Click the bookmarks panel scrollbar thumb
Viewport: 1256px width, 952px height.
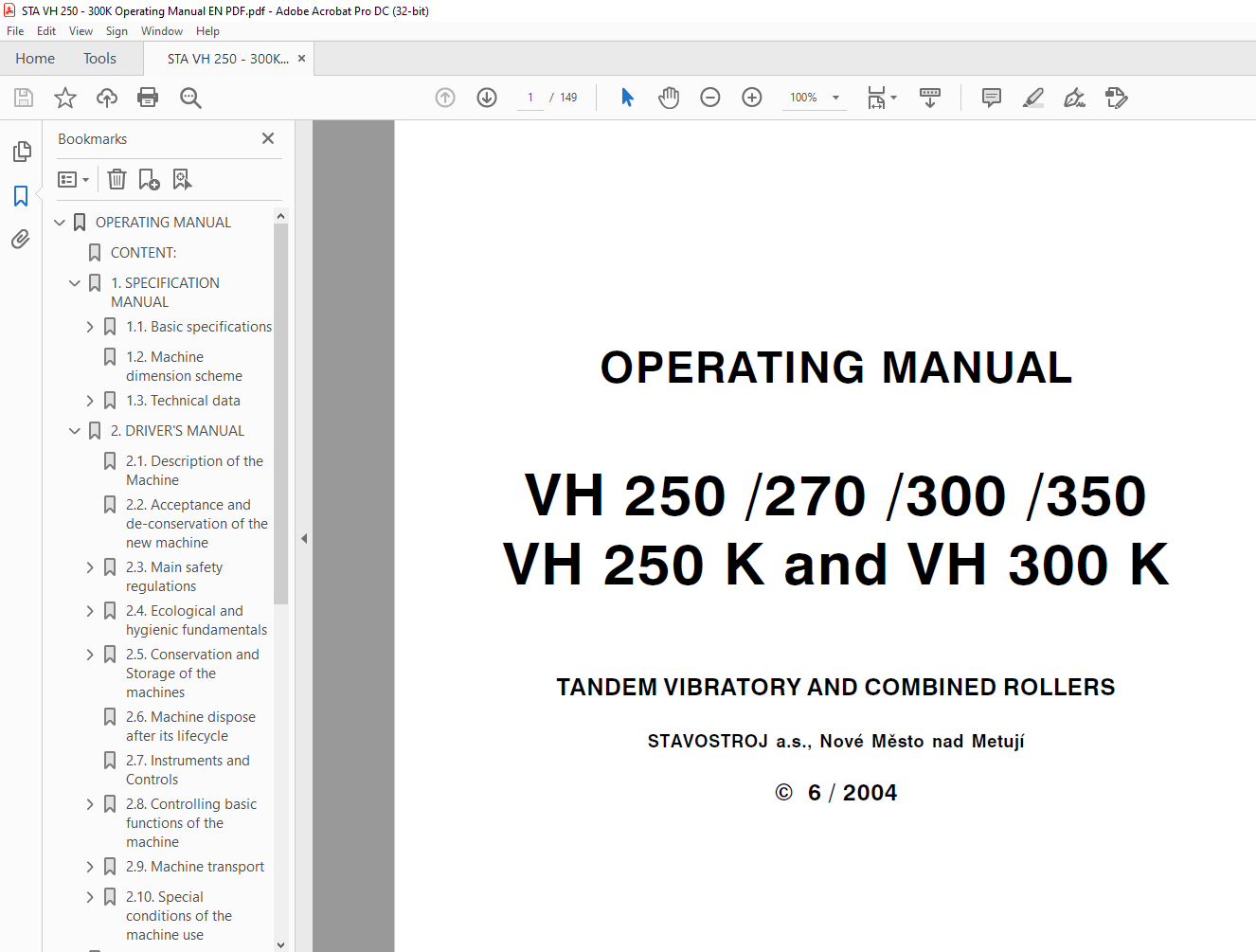click(280, 413)
